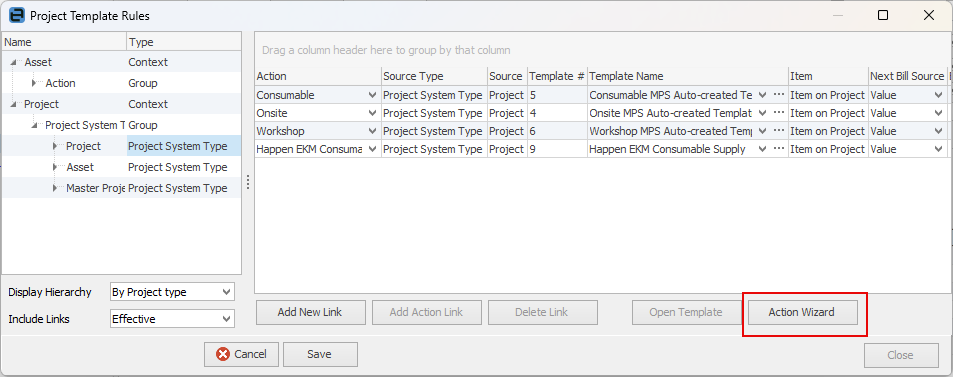Click the greyed Close button at bottom right
This screenshot has width=953, height=377.
point(901,355)
